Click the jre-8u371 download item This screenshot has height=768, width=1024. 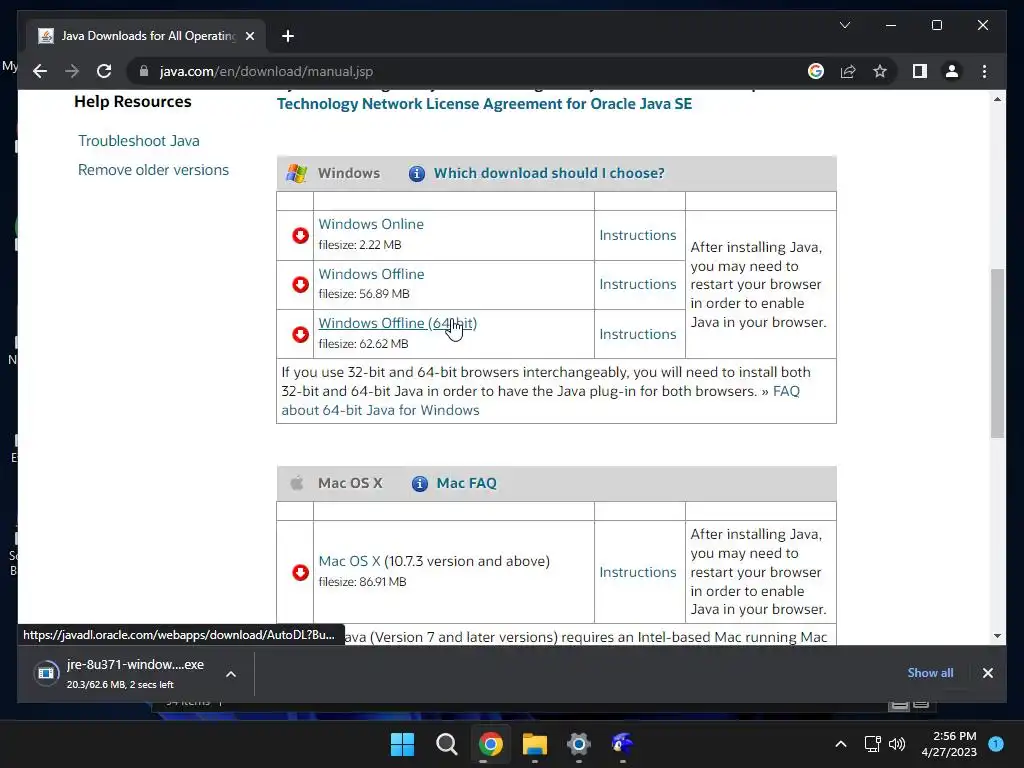point(121,673)
